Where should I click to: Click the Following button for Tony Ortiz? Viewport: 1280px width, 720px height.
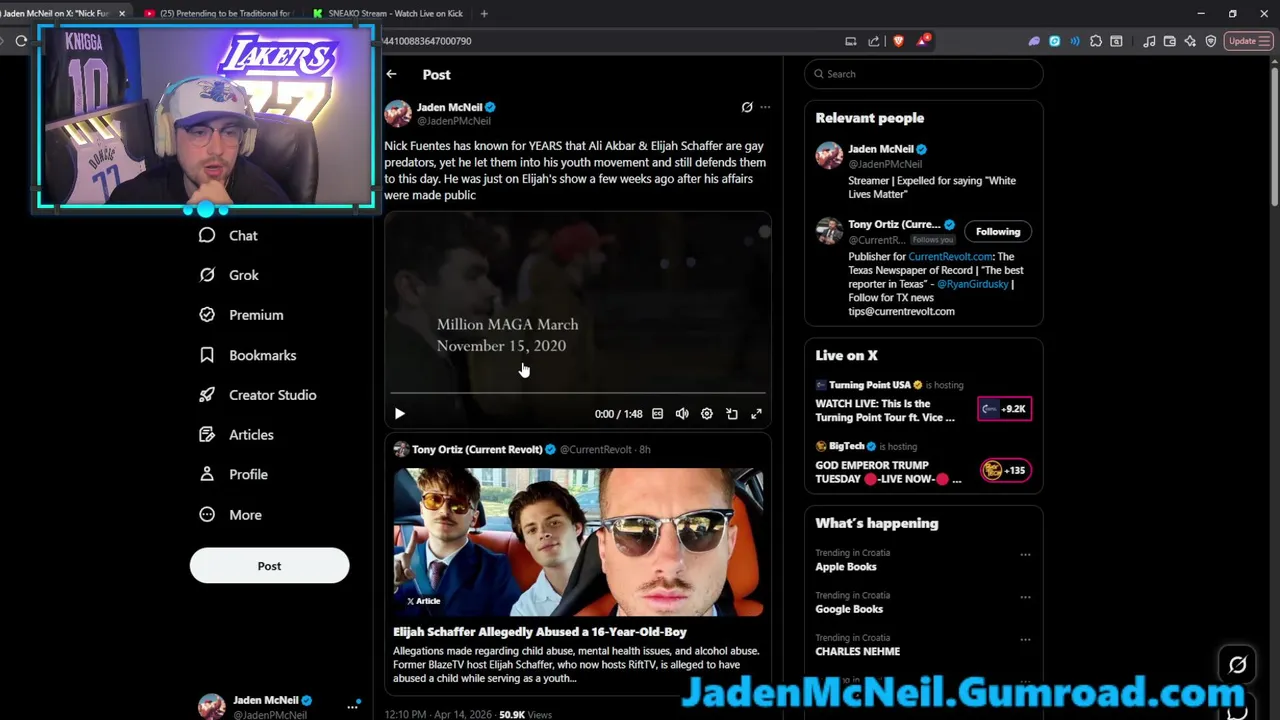(998, 232)
